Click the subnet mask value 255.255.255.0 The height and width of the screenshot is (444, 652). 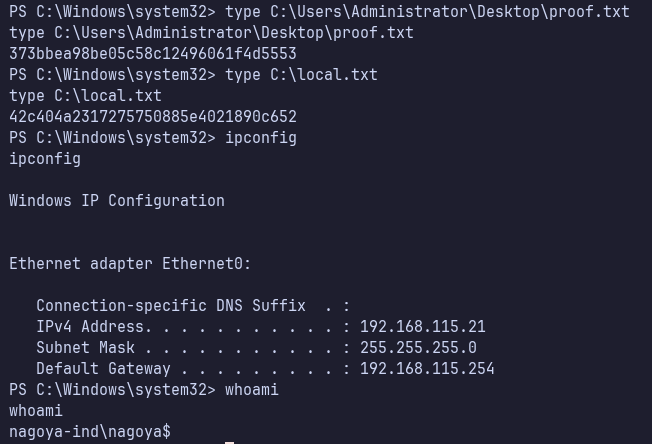coord(418,348)
